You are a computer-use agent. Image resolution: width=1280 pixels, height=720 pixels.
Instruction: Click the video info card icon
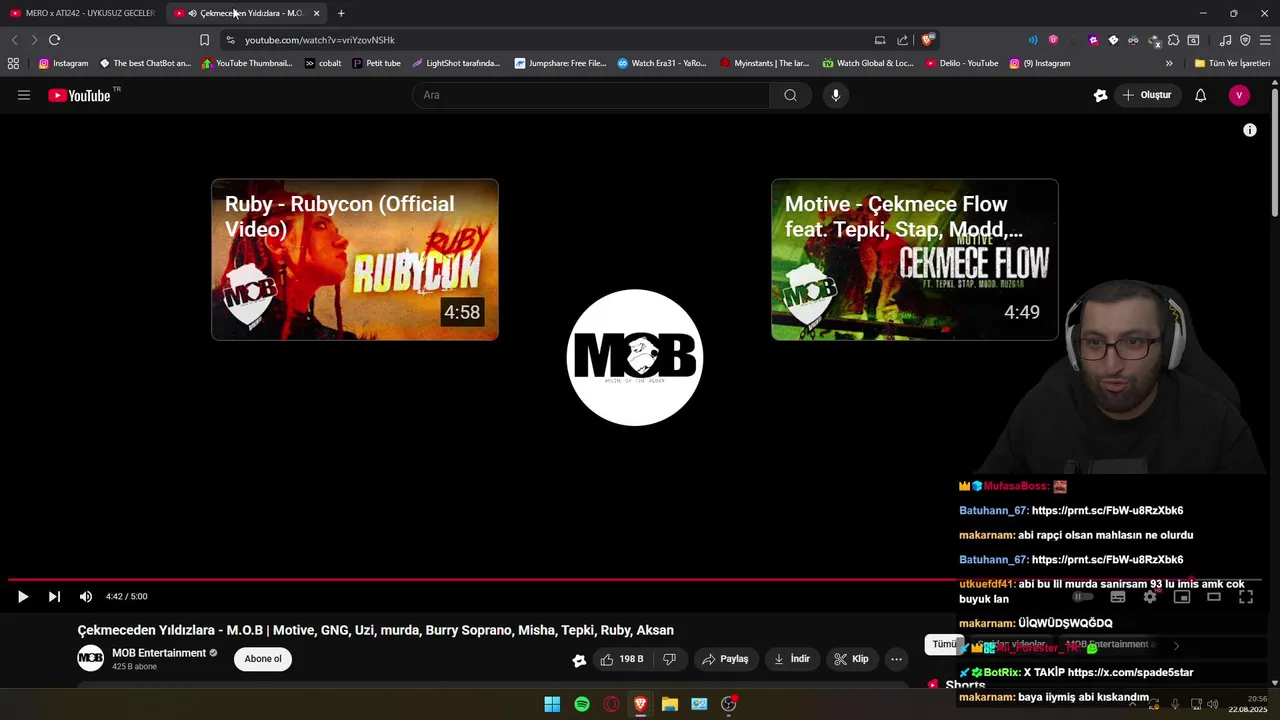tap(1250, 130)
